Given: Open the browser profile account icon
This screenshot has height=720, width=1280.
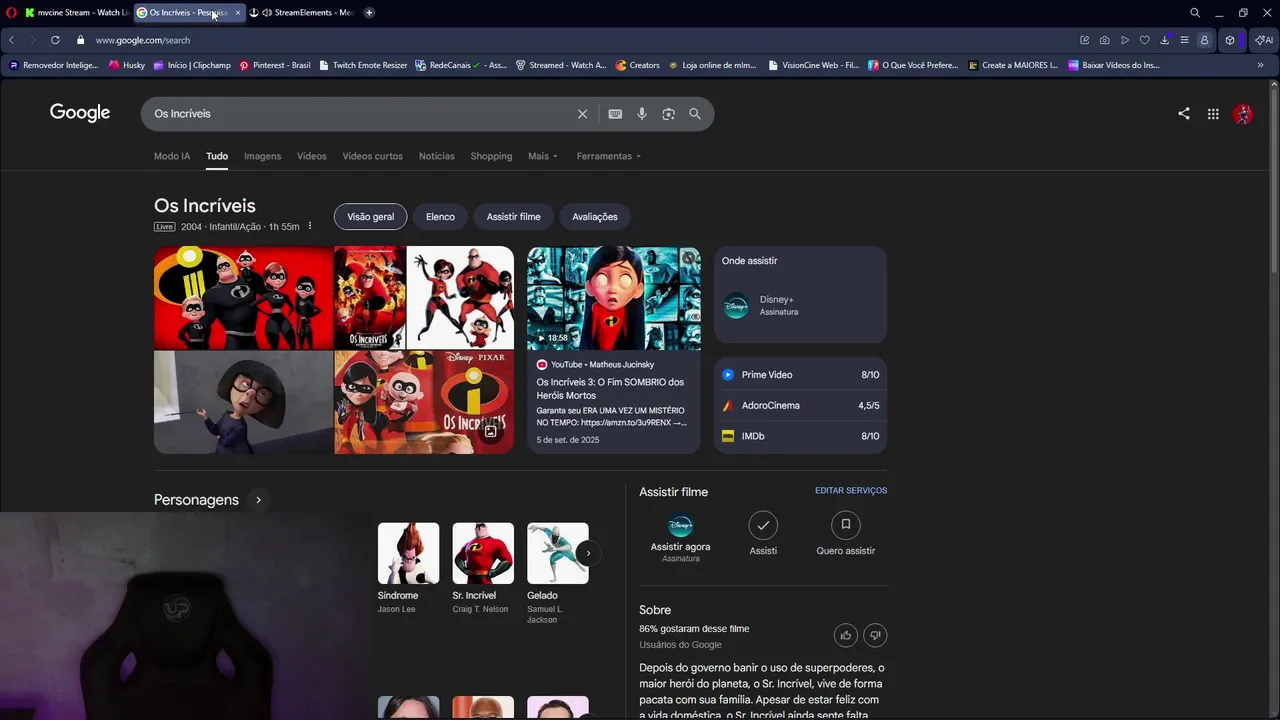Looking at the screenshot, I should click(1204, 40).
